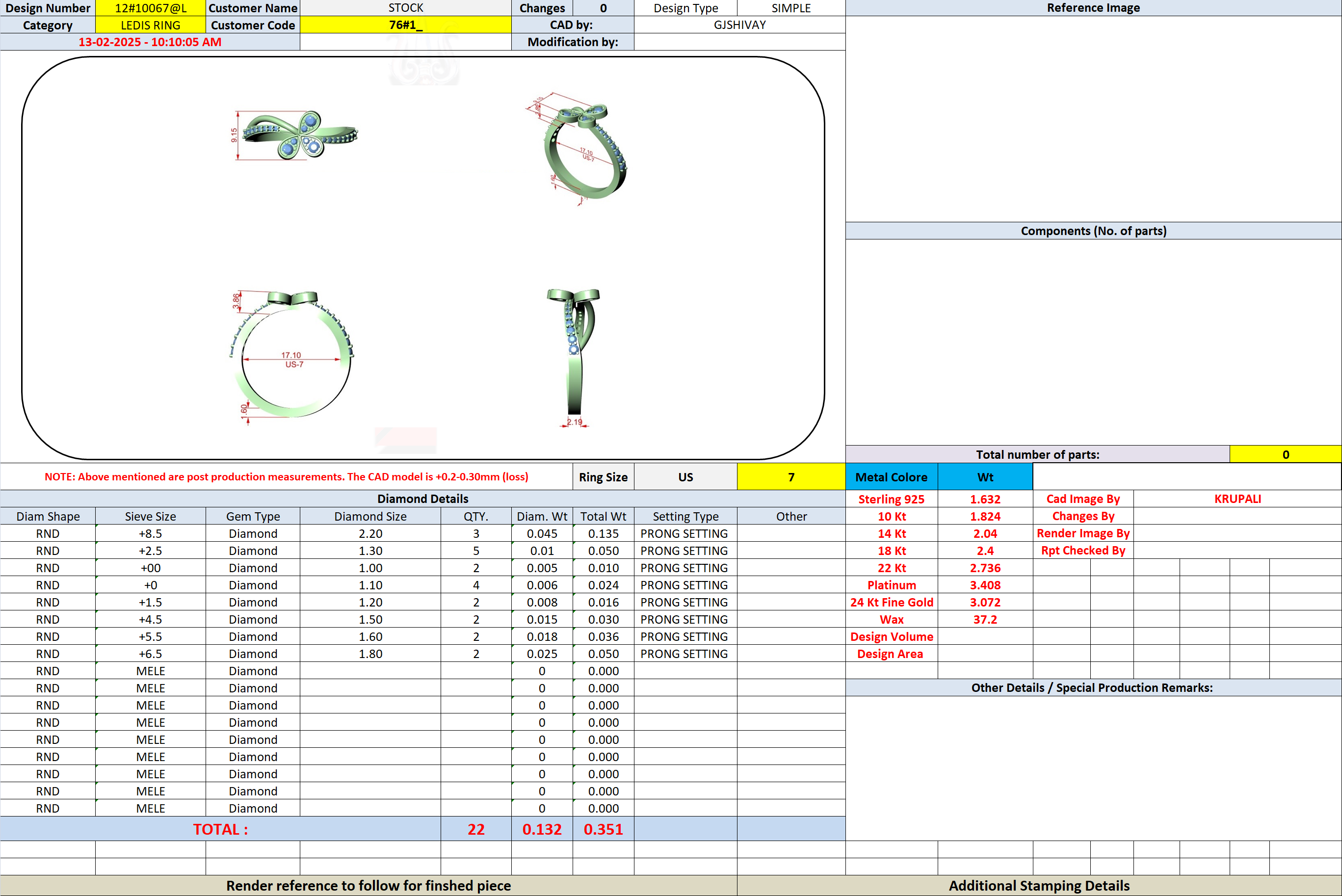The height and width of the screenshot is (896, 1342).
Task: Select the 22 Kt weight value 2.736
Action: (985, 567)
